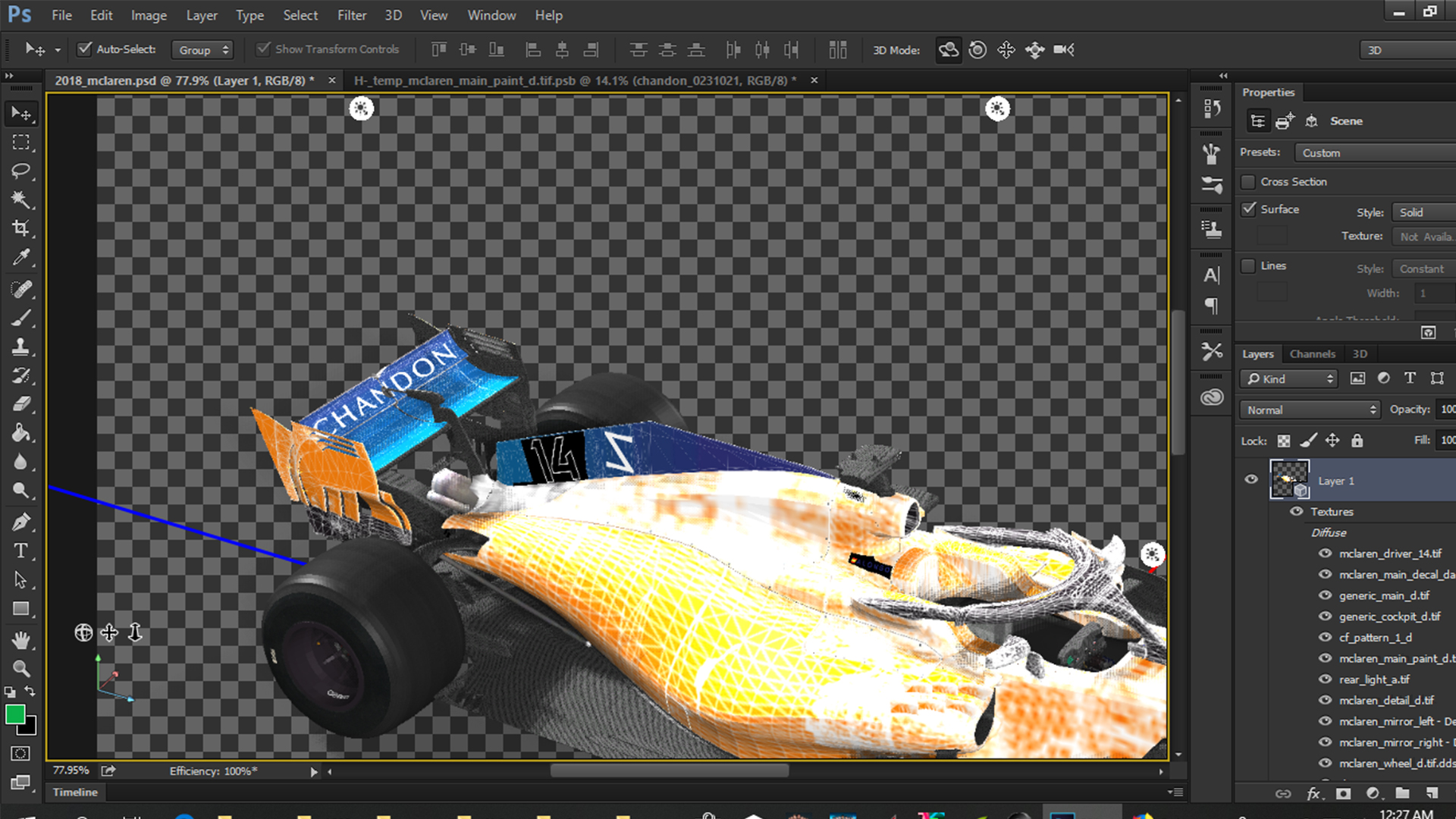The height and width of the screenshot is (819, 1456).
Task: Open the File menu
Action: [61, 15]
